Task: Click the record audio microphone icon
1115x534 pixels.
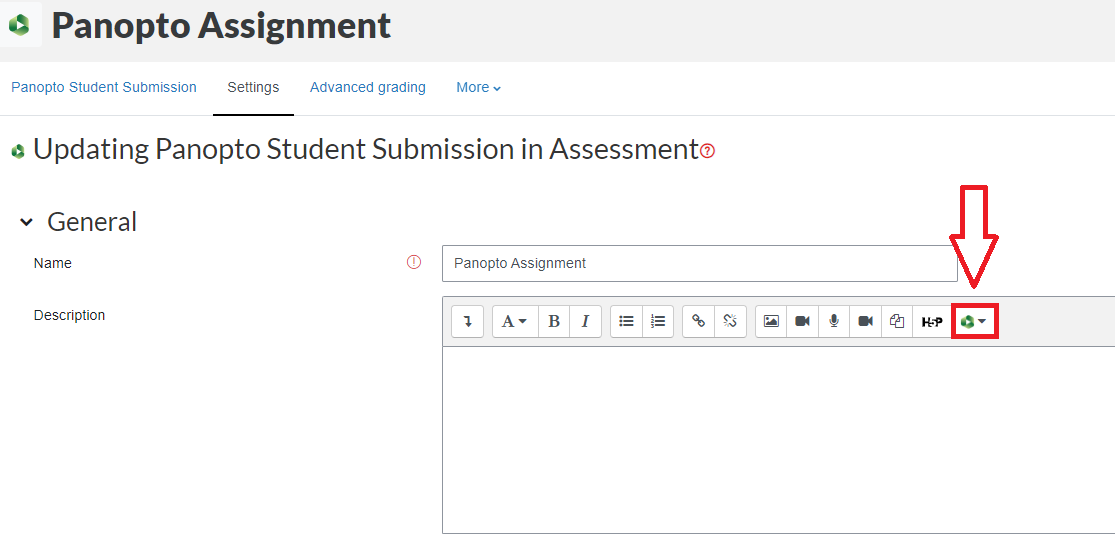Action: (834, 321)
